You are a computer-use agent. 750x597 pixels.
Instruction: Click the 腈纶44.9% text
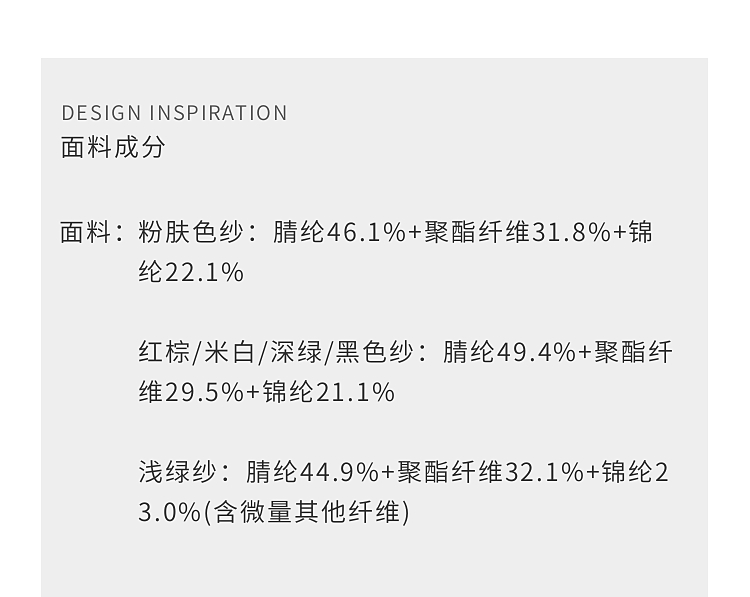(x=312, y=472)
